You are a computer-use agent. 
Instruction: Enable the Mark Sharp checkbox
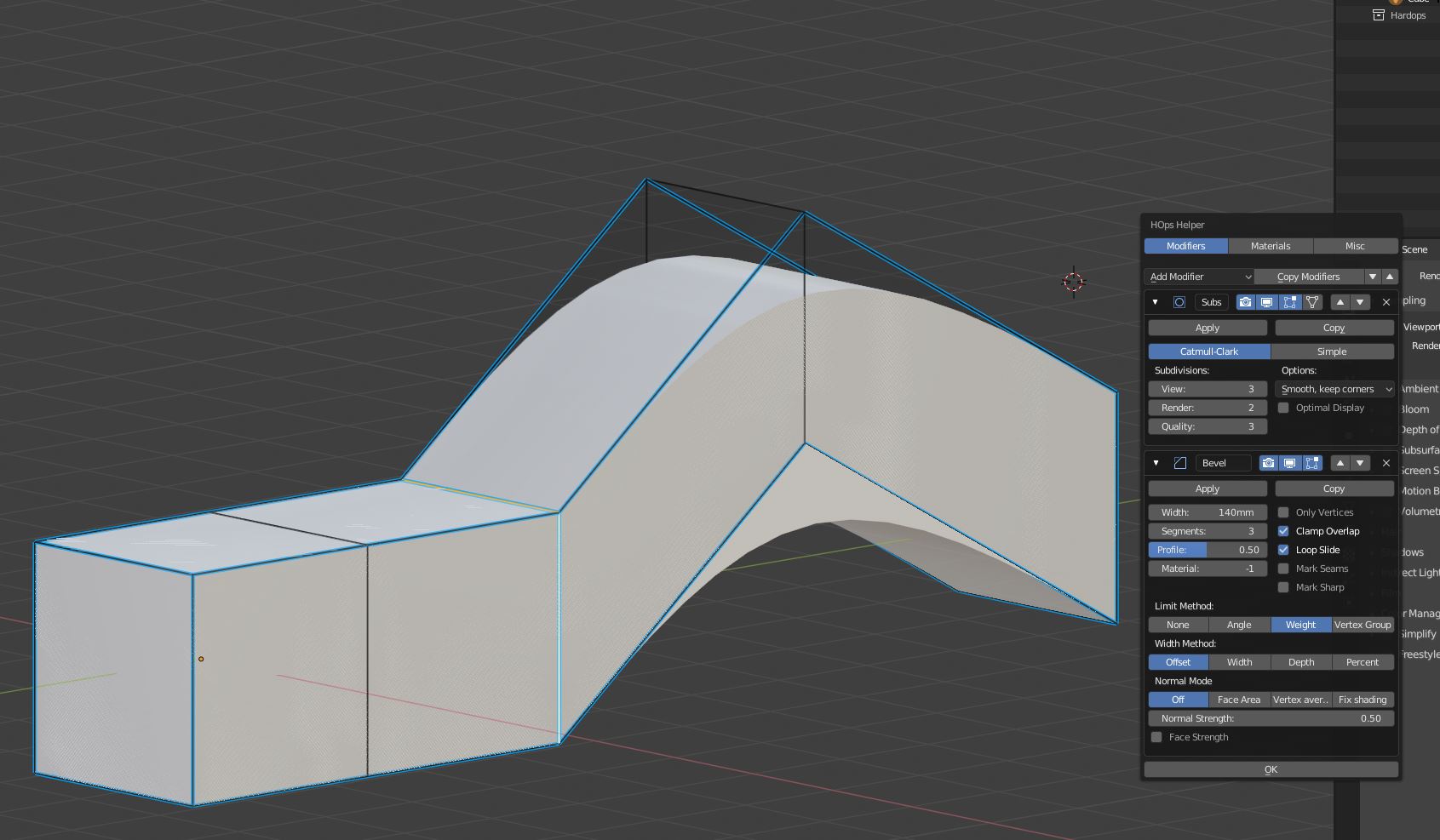[x=1283, y=587]
